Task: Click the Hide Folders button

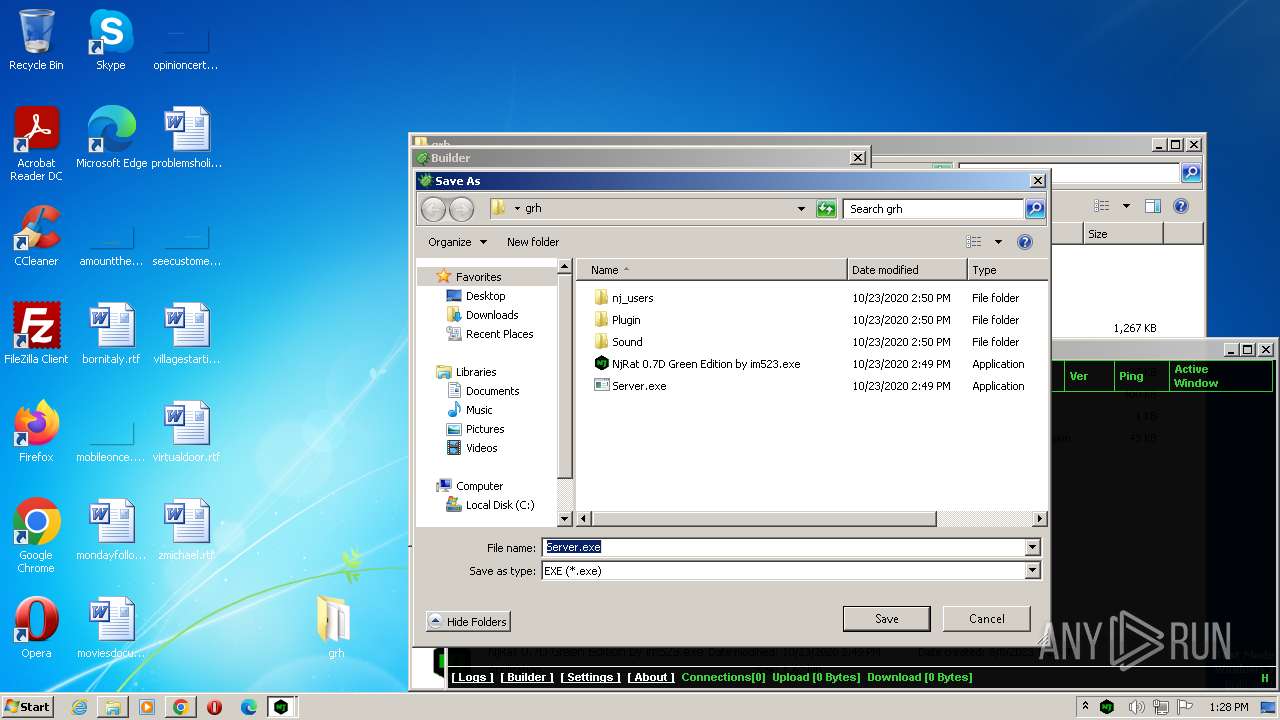Action: 468,622
